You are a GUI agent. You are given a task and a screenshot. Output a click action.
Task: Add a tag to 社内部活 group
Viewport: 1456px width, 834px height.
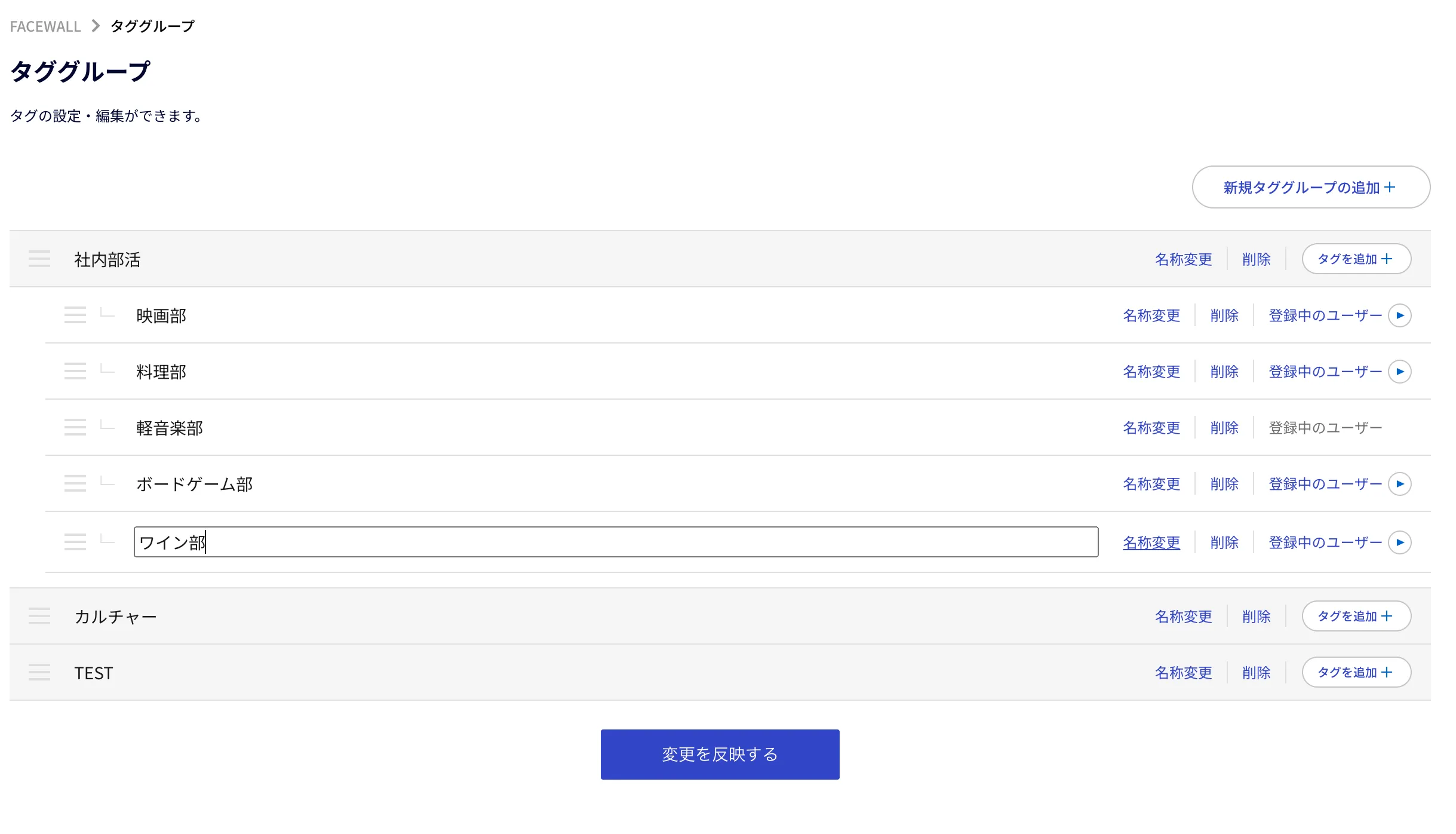click(1356, 259)
